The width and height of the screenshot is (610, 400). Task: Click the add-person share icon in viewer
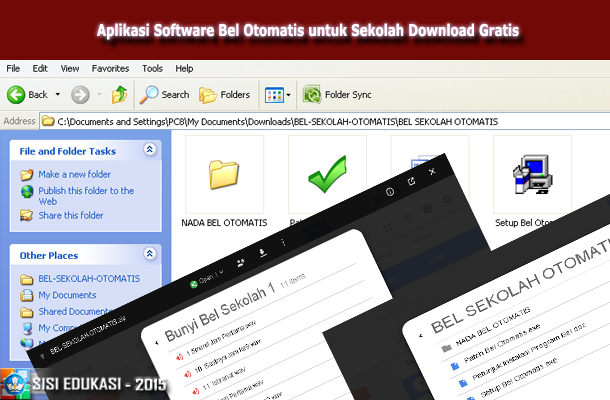coord(241,263)
